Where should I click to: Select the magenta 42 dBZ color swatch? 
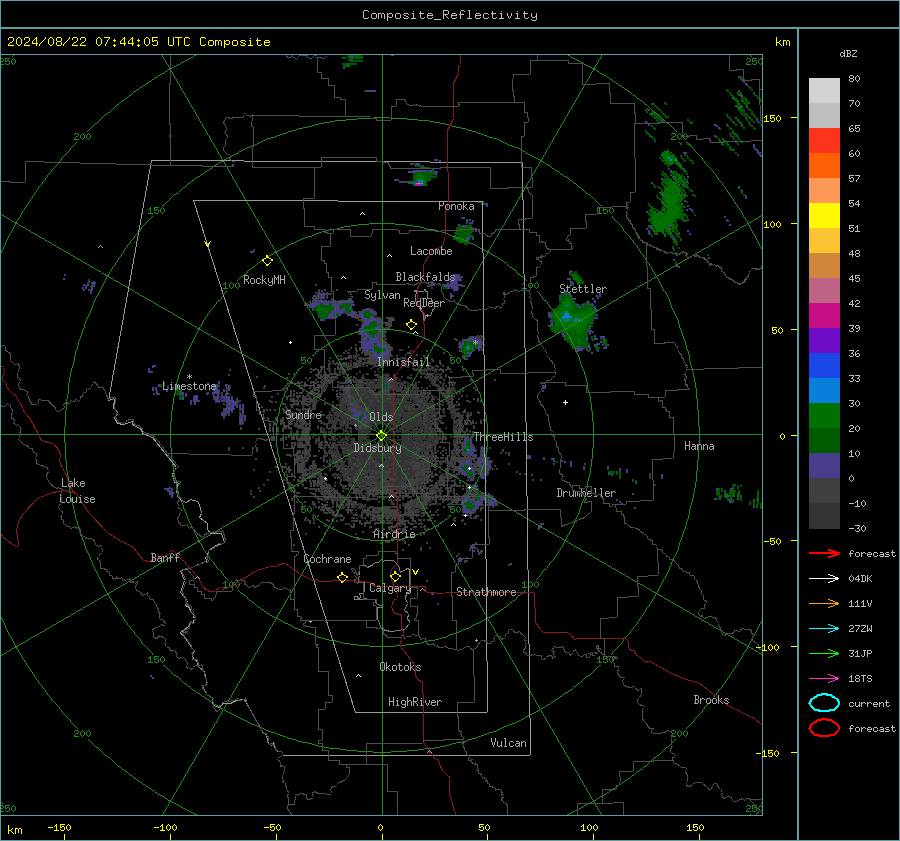pos(824,316)
